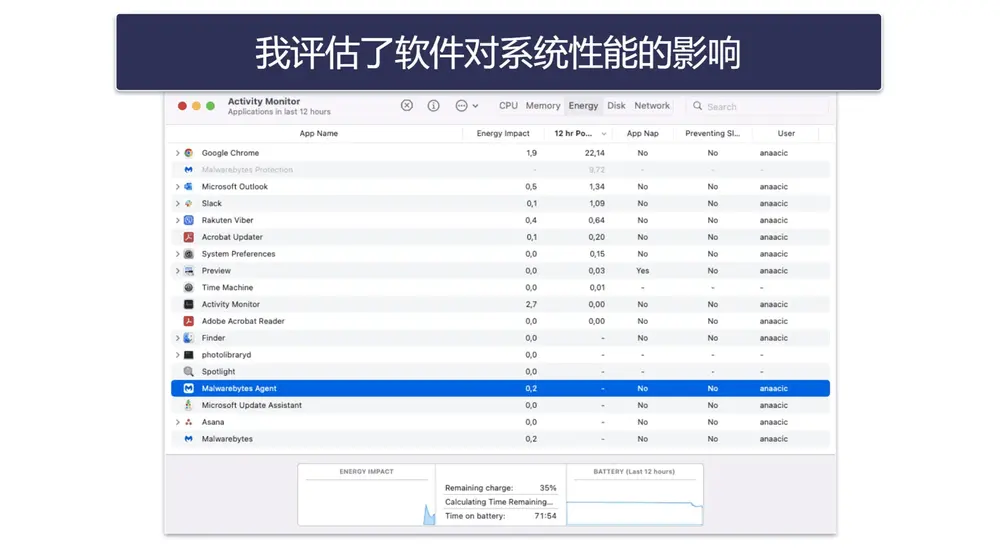Open the ellipsis more-options menu
This screenshot has width=1000, height=548.
click(466, 106)
